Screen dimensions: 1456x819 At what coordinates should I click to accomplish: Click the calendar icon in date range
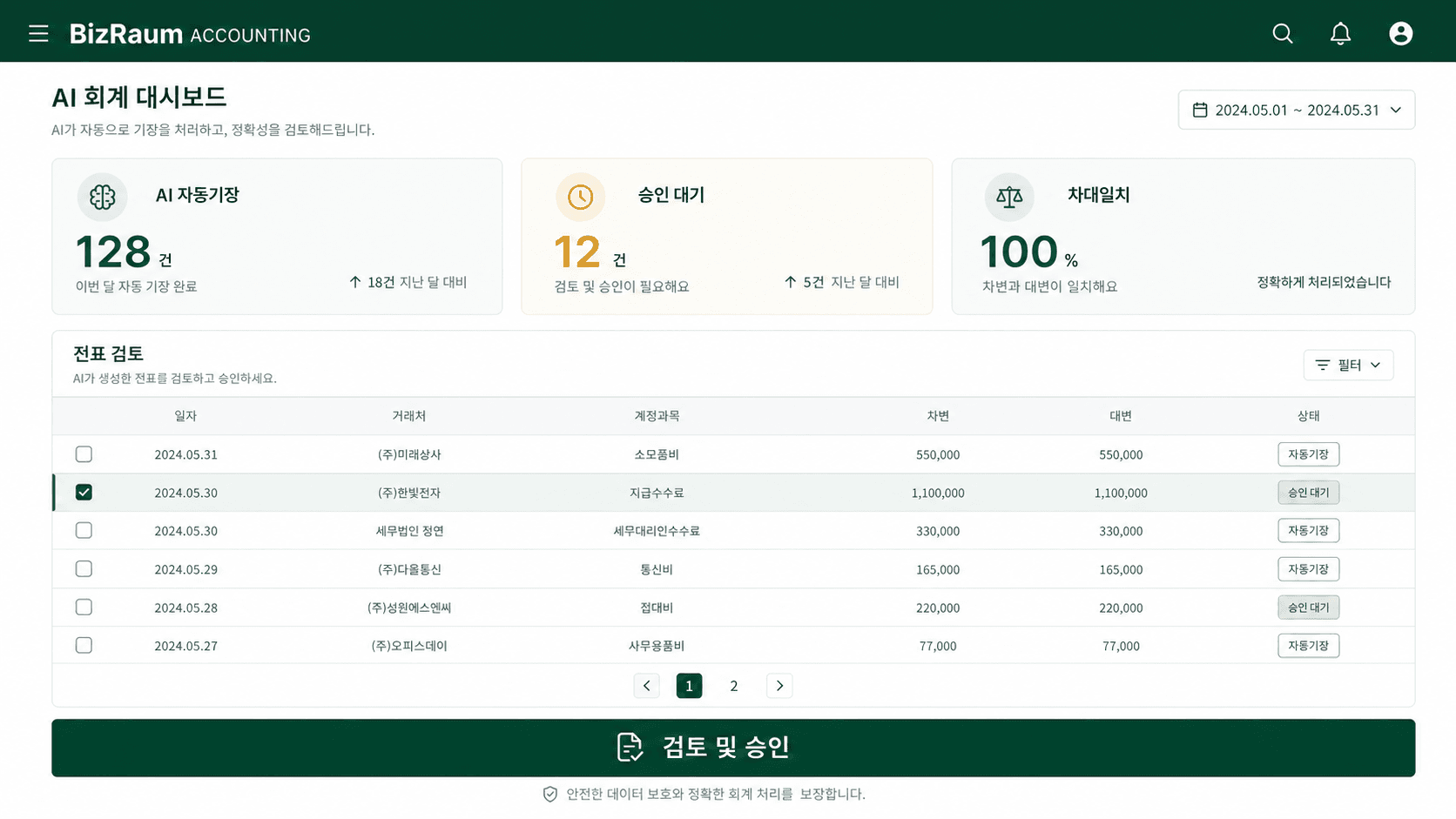coord(1199,110)
